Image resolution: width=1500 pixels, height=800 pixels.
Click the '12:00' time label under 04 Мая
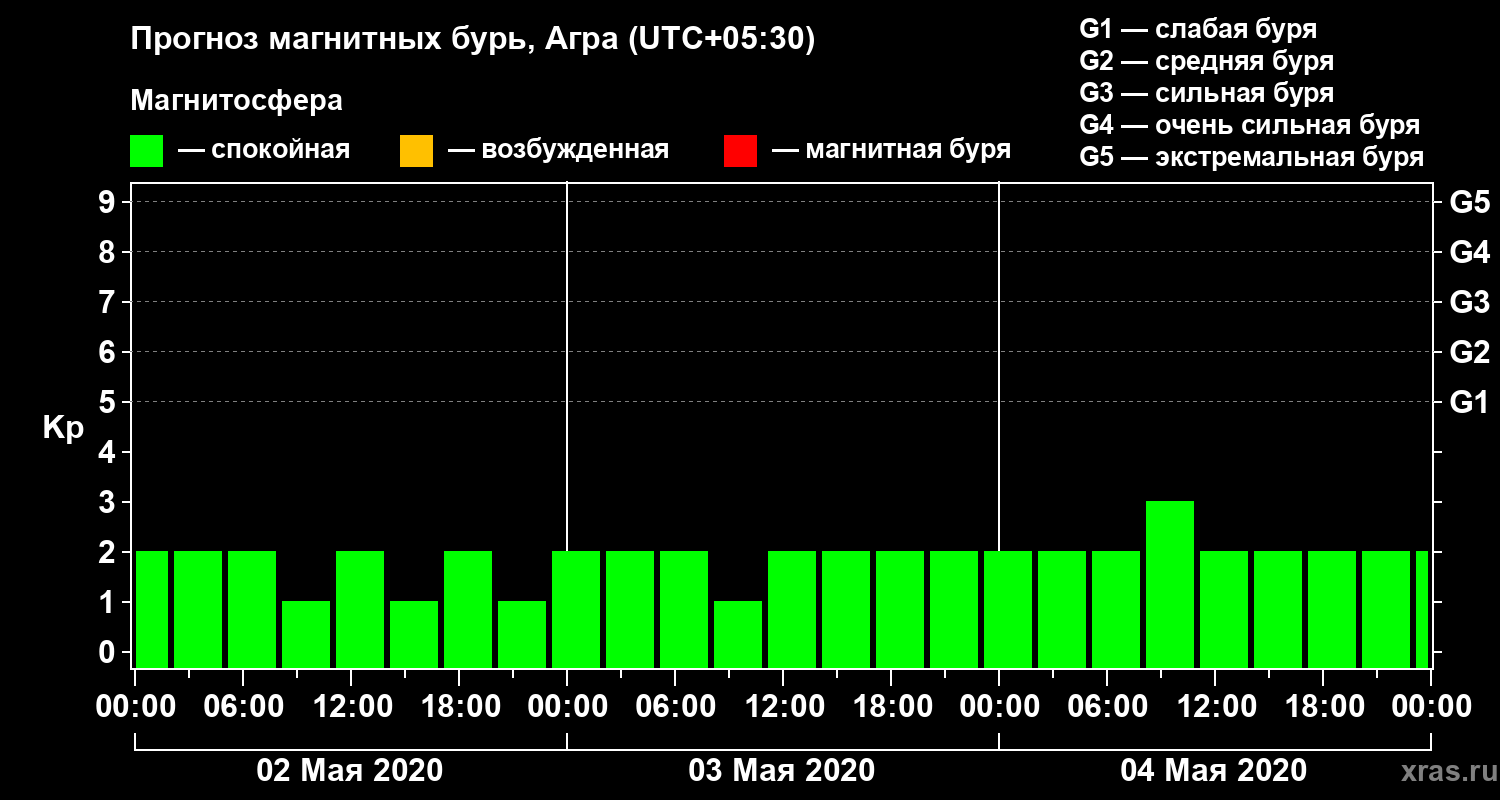point(1215,707)
